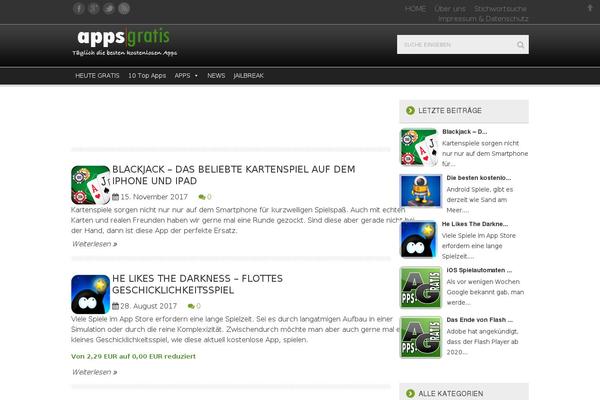Open comments bubble on Blackjack article

click(202, 197)
